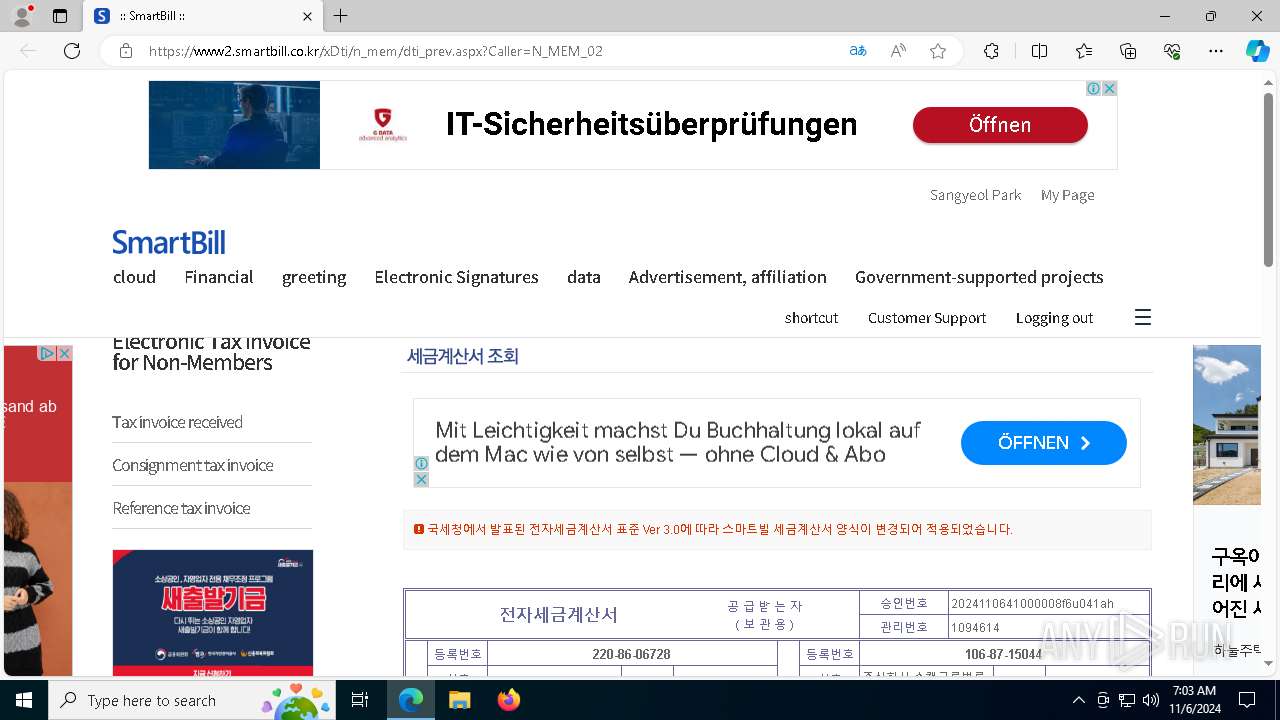Open Customer Support link
The image size is (1280, 720).
point(927,318)
